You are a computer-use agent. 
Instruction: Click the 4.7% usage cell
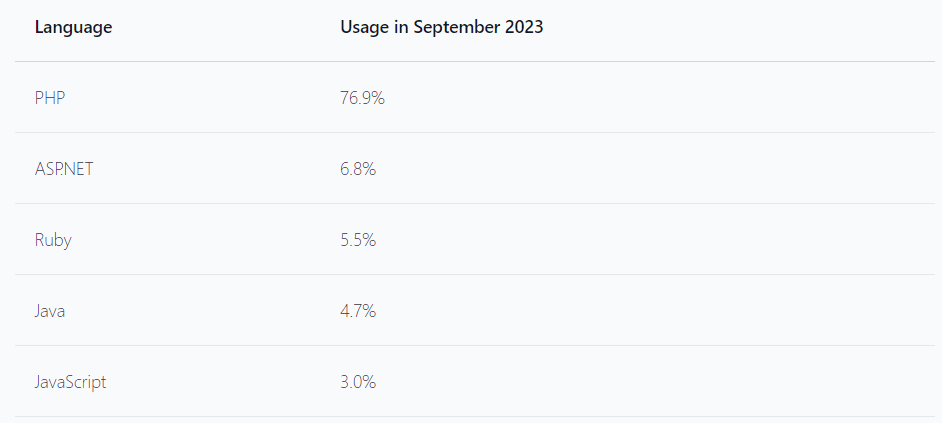(x=358, y=311)
